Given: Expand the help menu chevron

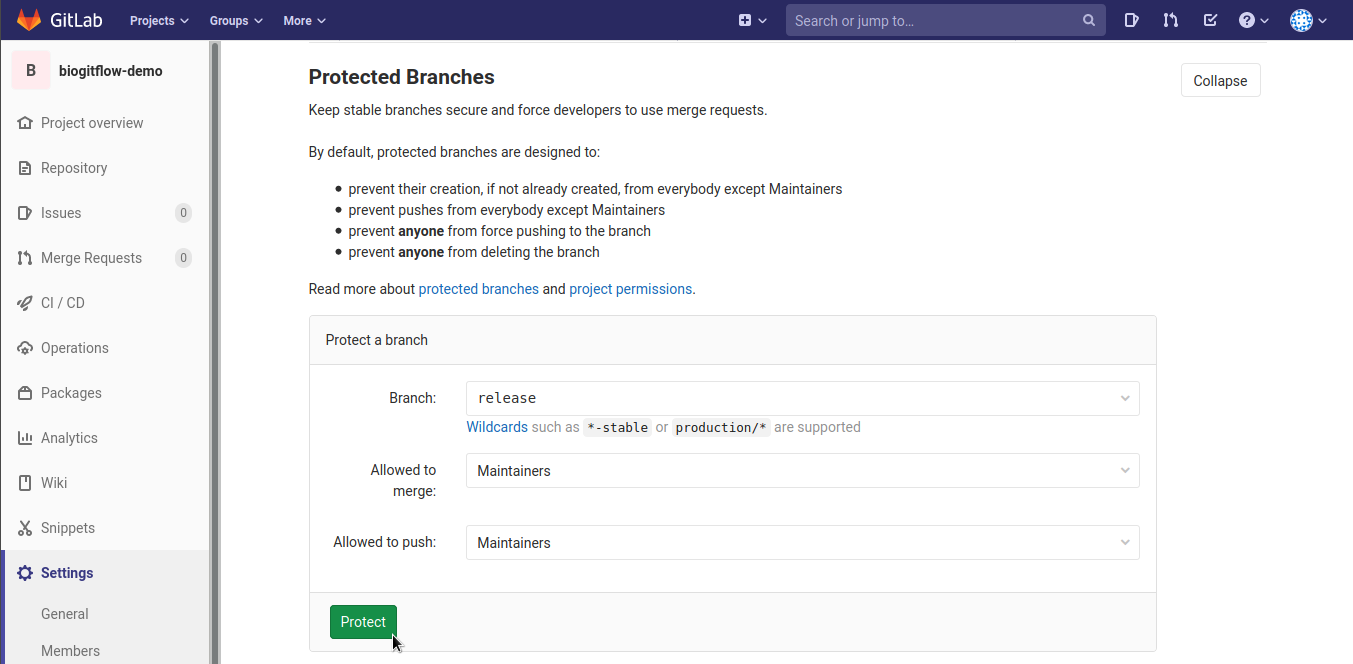Looking at the screenshot, I should click(x=1264, y=20).
